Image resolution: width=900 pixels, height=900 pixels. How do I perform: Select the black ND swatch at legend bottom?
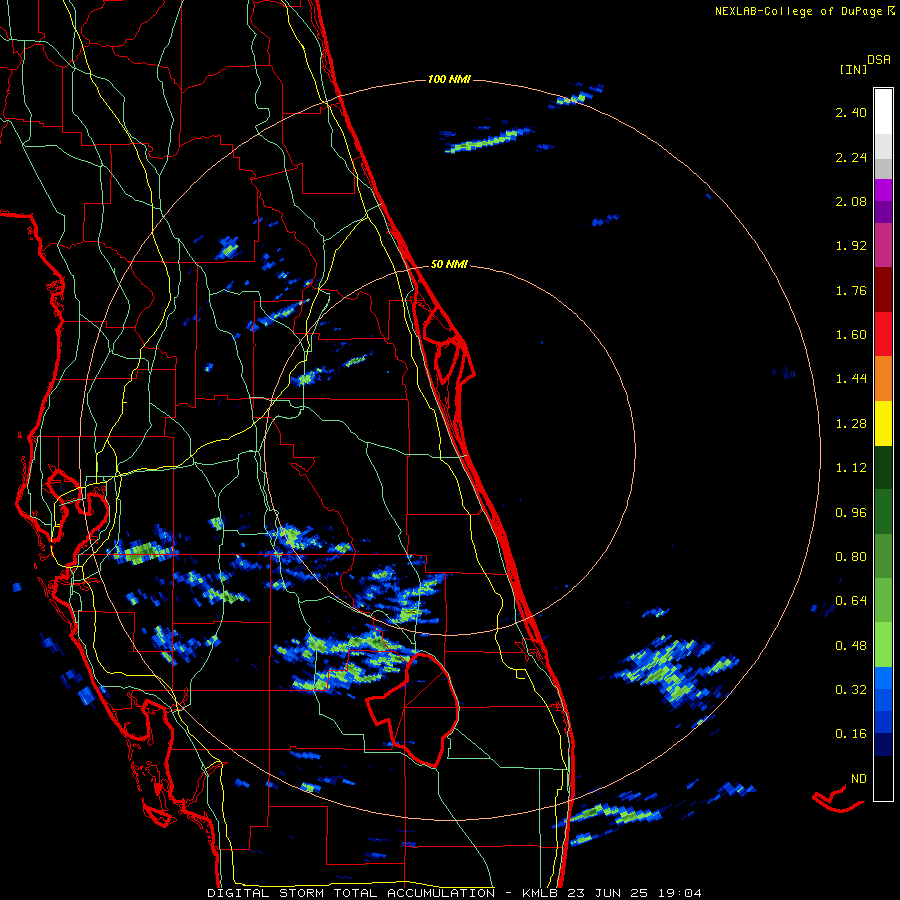[x=883, y=778]
